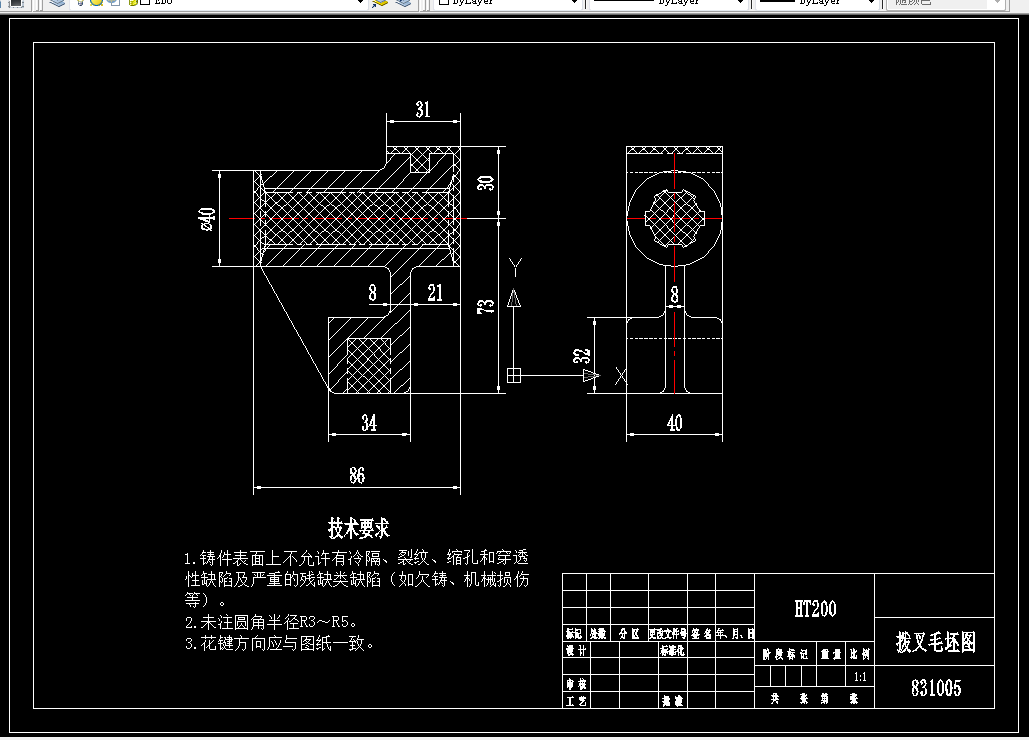Click note 3.花键方向应与图纸一致

pyautogui.click(x=280, y=644)
